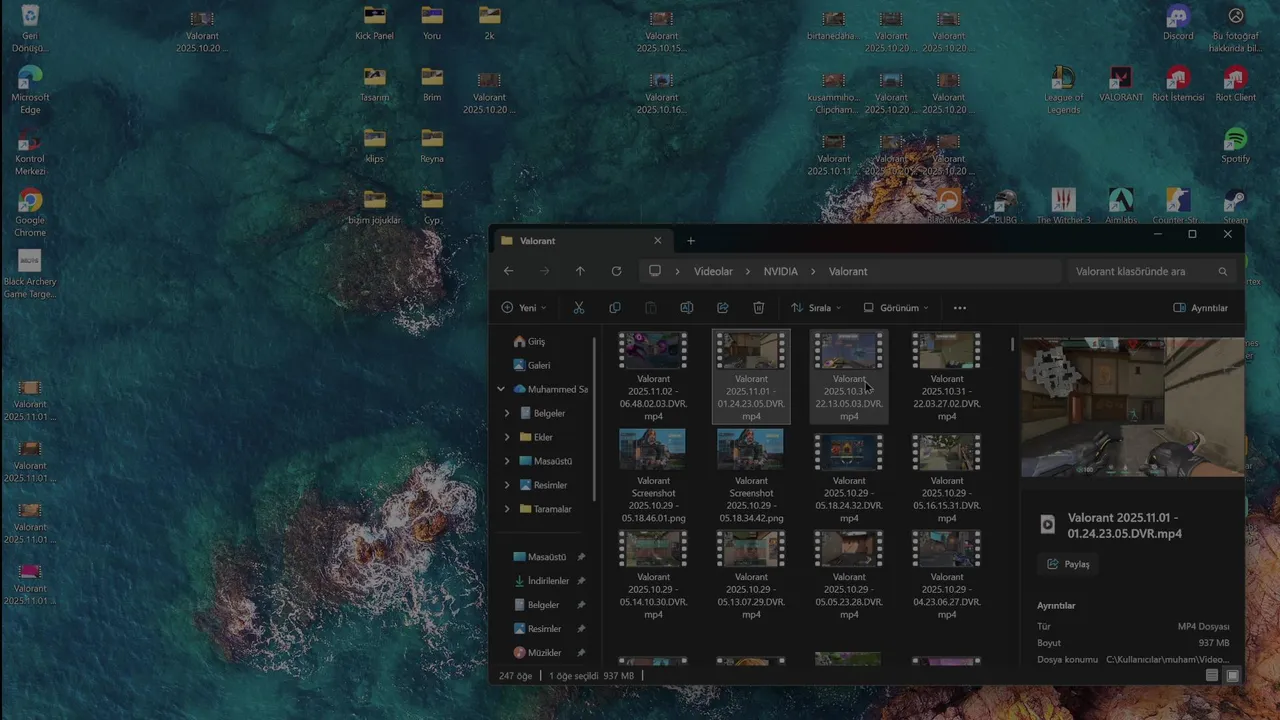Select the Microsoft Edge desktop icon
Screen dimensions: 1280x720
tap(30, 90)
